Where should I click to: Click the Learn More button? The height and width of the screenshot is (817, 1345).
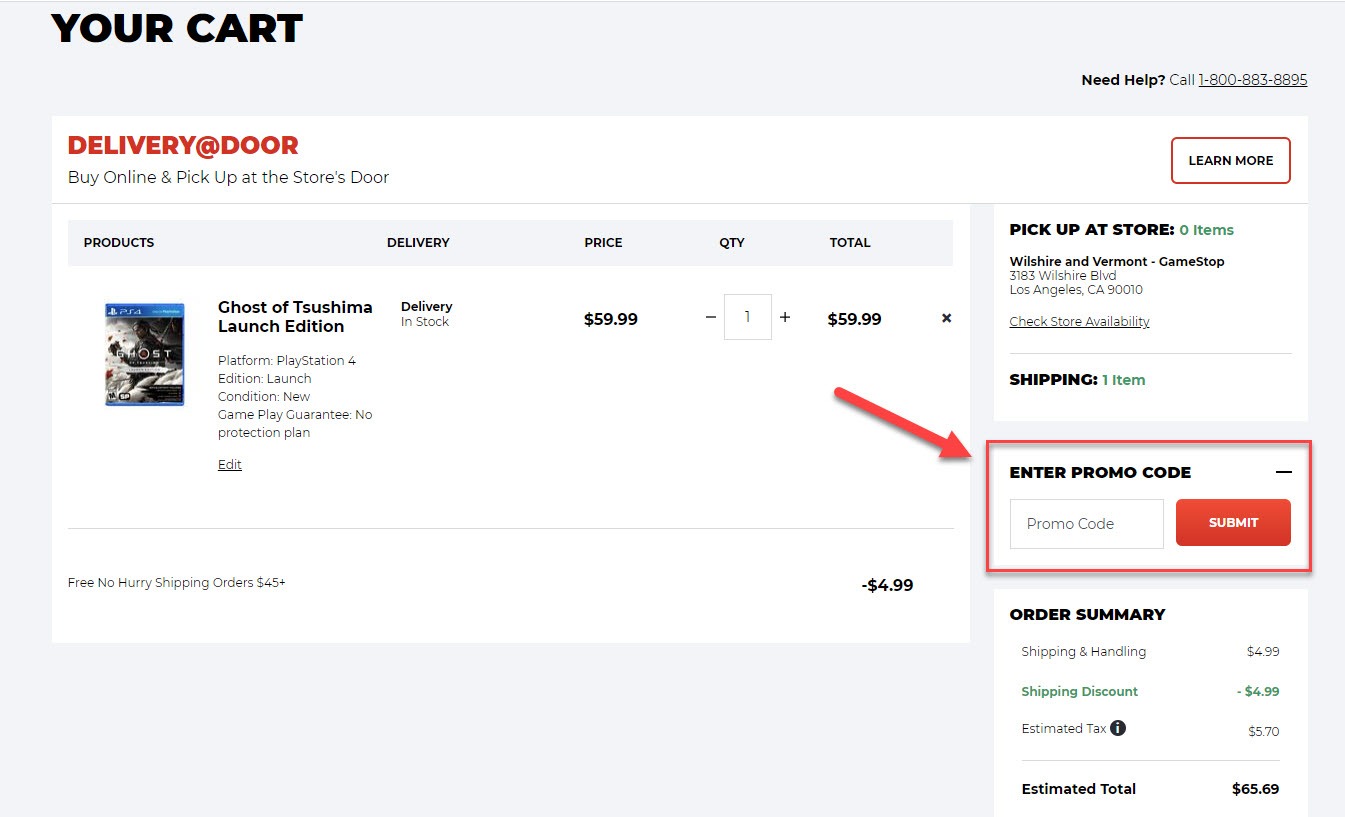1231,160
